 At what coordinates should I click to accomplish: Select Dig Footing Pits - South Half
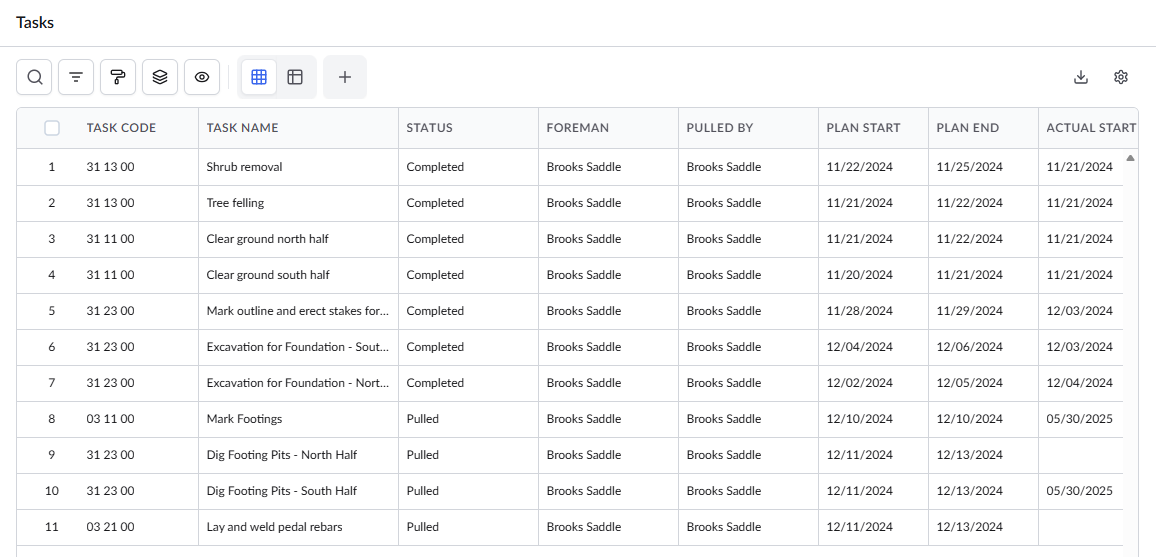tap(282, 491)
